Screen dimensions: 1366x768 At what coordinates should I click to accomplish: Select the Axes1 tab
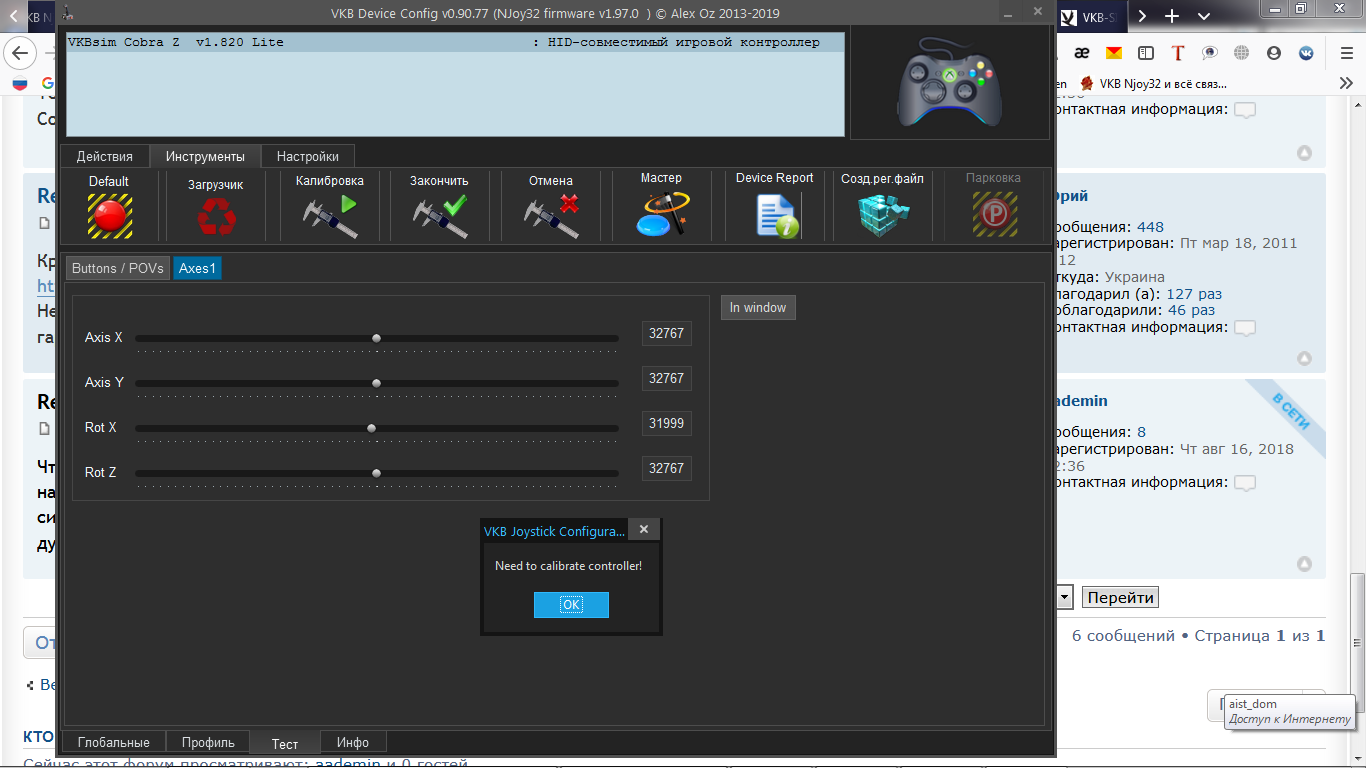197,268
